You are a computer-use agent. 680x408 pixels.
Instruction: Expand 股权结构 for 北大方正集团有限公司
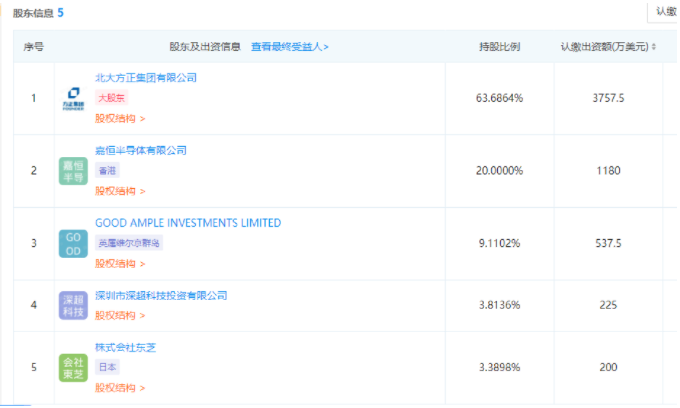tap(120, 119)
